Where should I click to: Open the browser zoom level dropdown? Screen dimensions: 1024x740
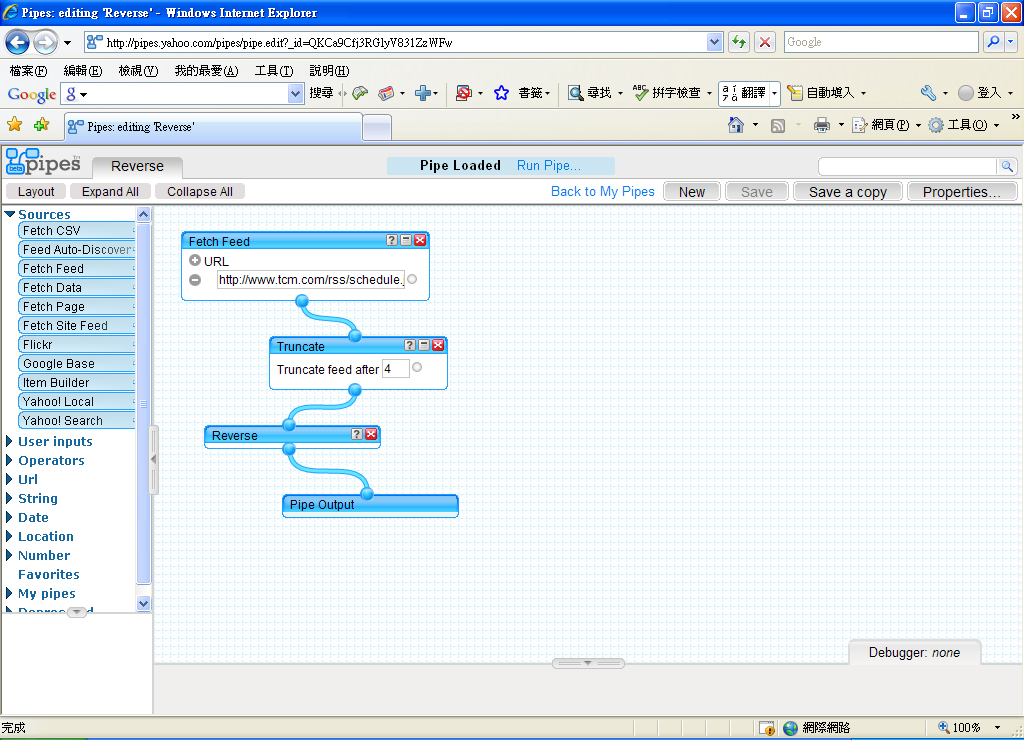click(x=996, y=728)
